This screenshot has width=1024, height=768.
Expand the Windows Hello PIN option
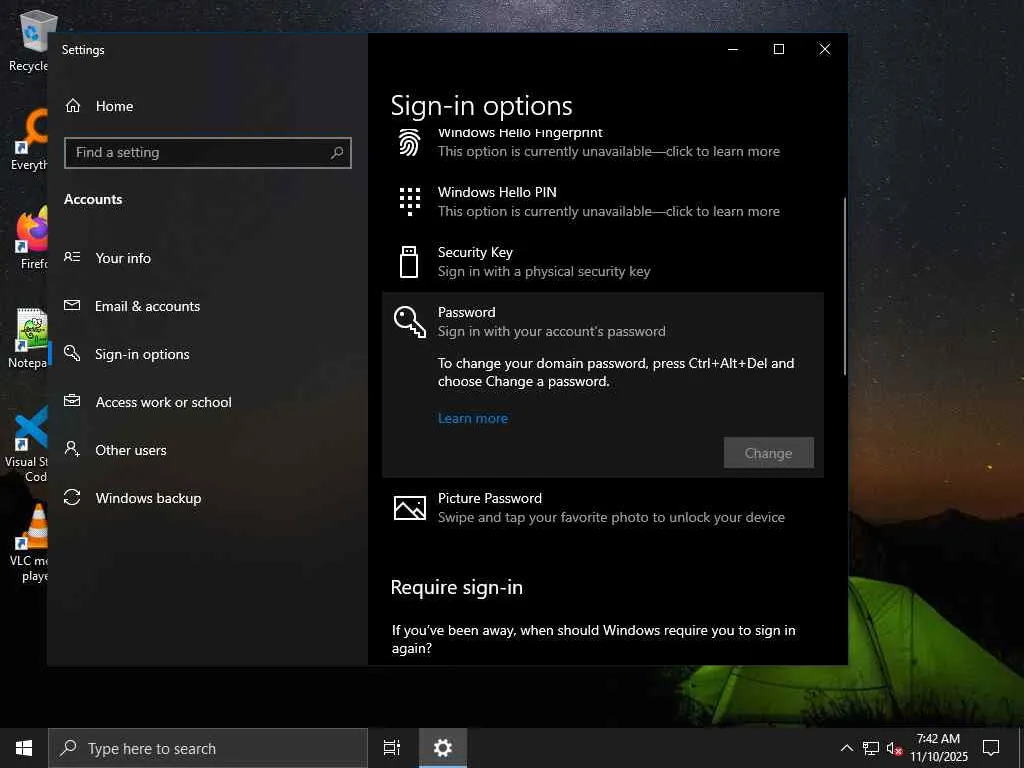pos(602,202)
